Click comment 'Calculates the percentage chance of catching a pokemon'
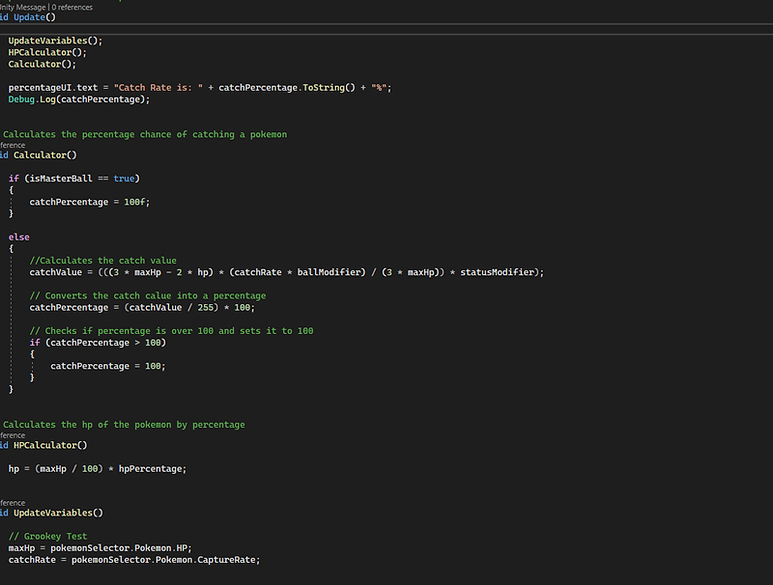 [145, 135]
